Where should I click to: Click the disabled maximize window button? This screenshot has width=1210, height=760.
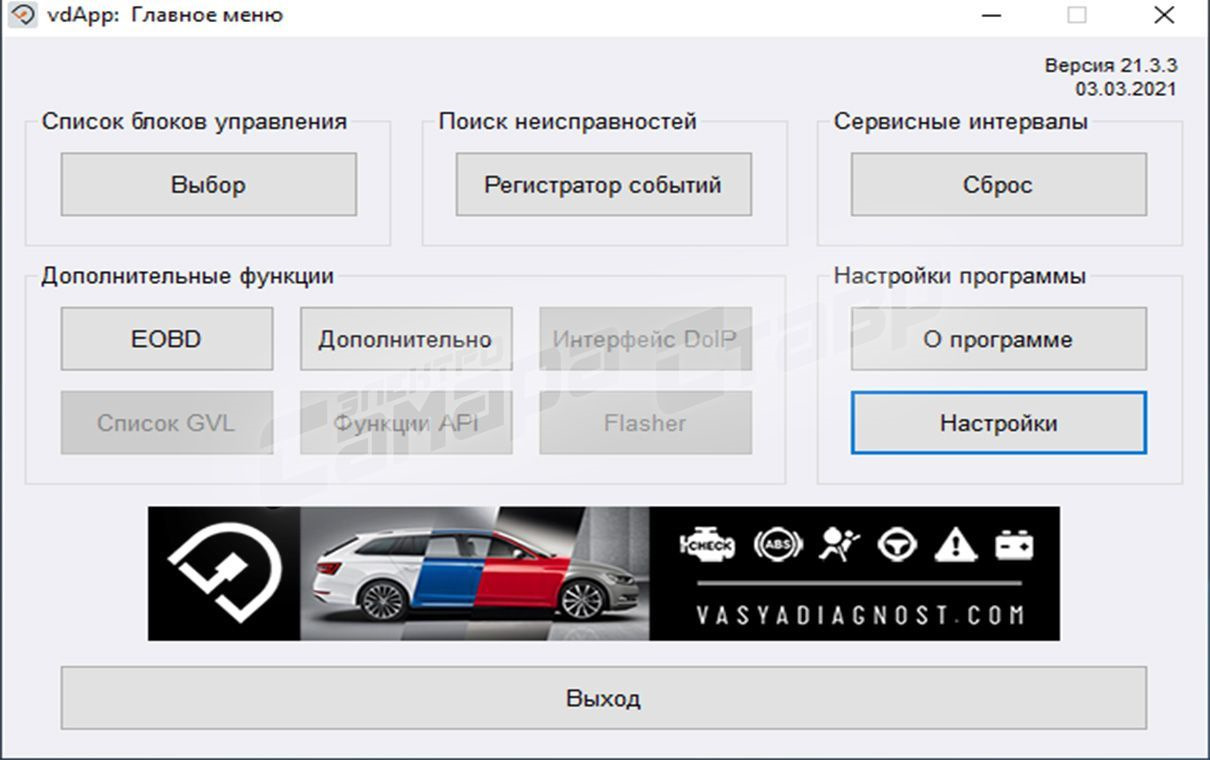[1077, 15]
